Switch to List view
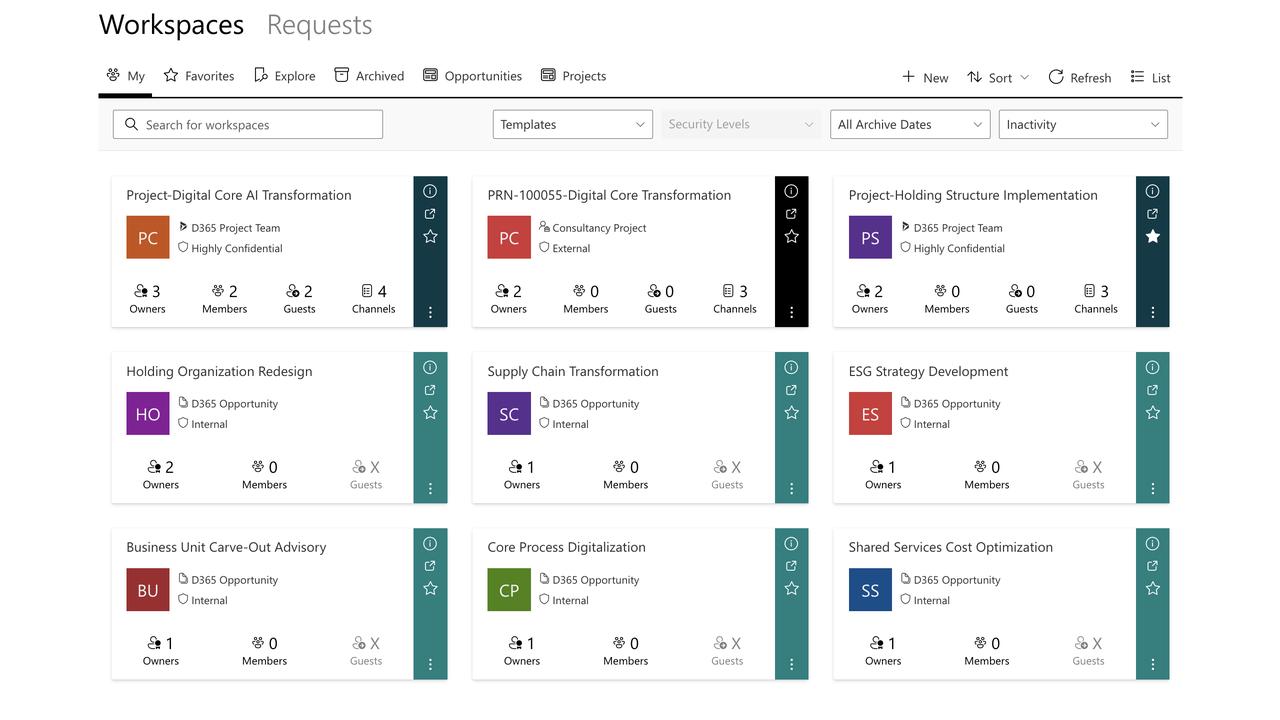1280x720 pixels. click(x=1150, y=77)
